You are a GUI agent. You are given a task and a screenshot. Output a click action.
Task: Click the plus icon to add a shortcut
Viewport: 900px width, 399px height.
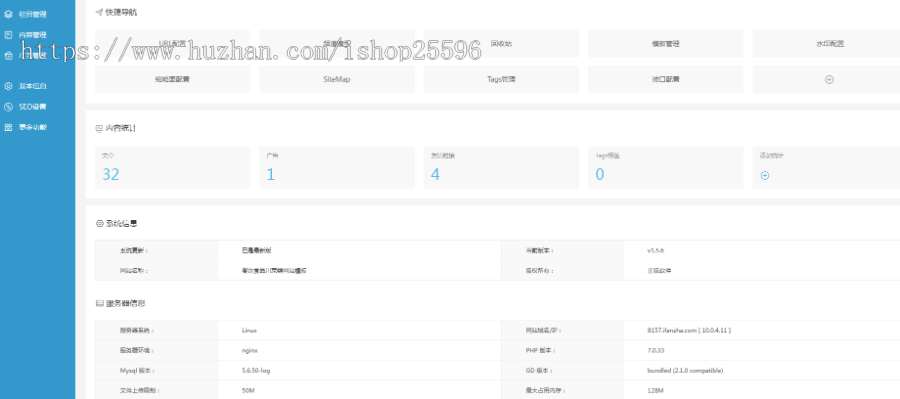tap(829, 80)
